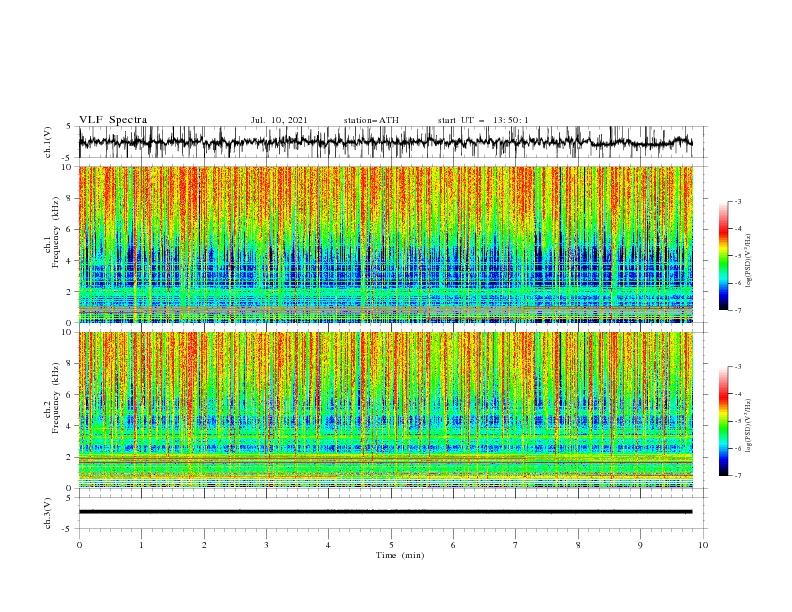
Task: Click the '4' kHz tick on ch.2 spectrogram
Action: pyautogui.click(x=71, y=426)
